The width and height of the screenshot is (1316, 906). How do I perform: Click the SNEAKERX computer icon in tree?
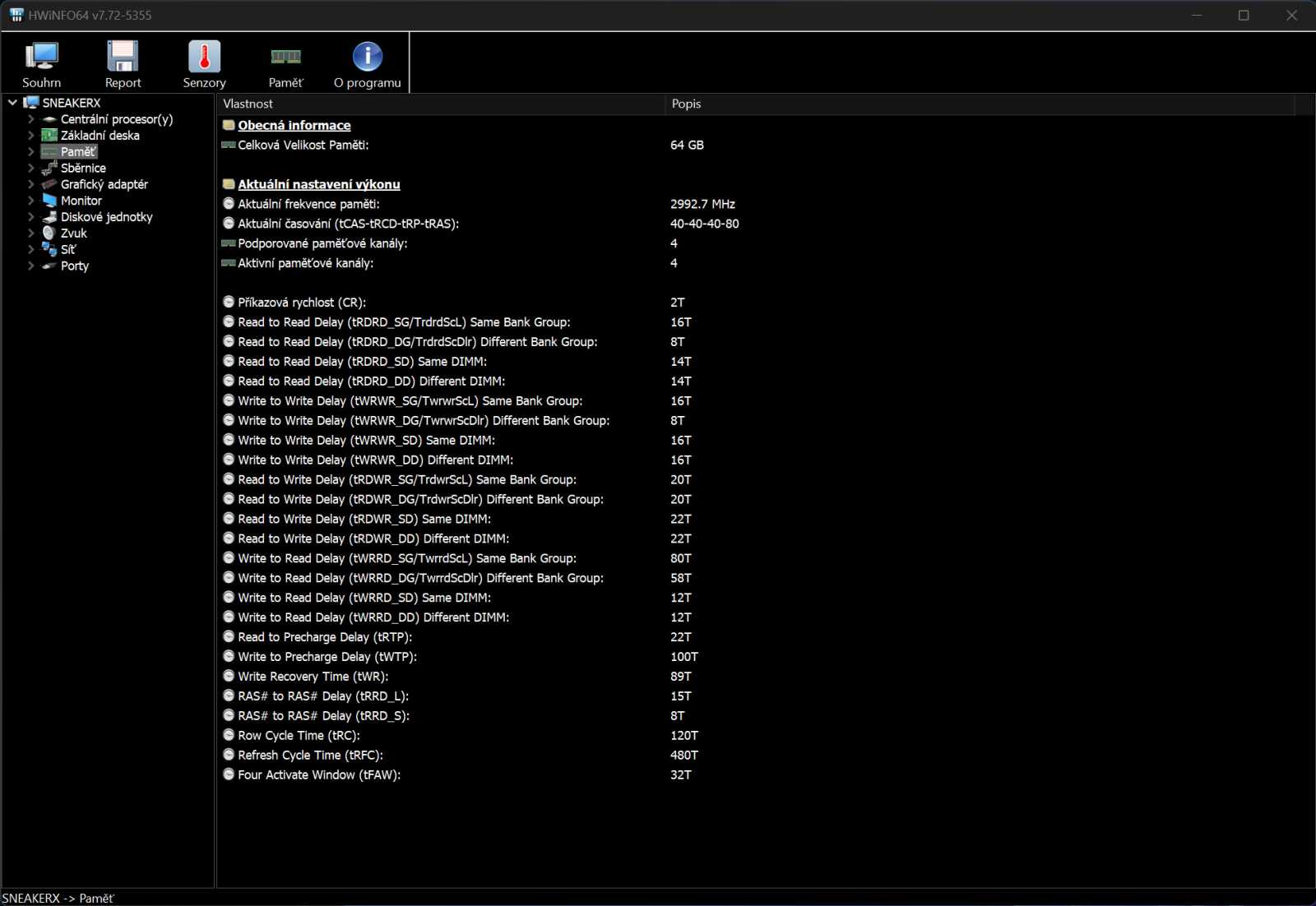[x=31, y=103]
